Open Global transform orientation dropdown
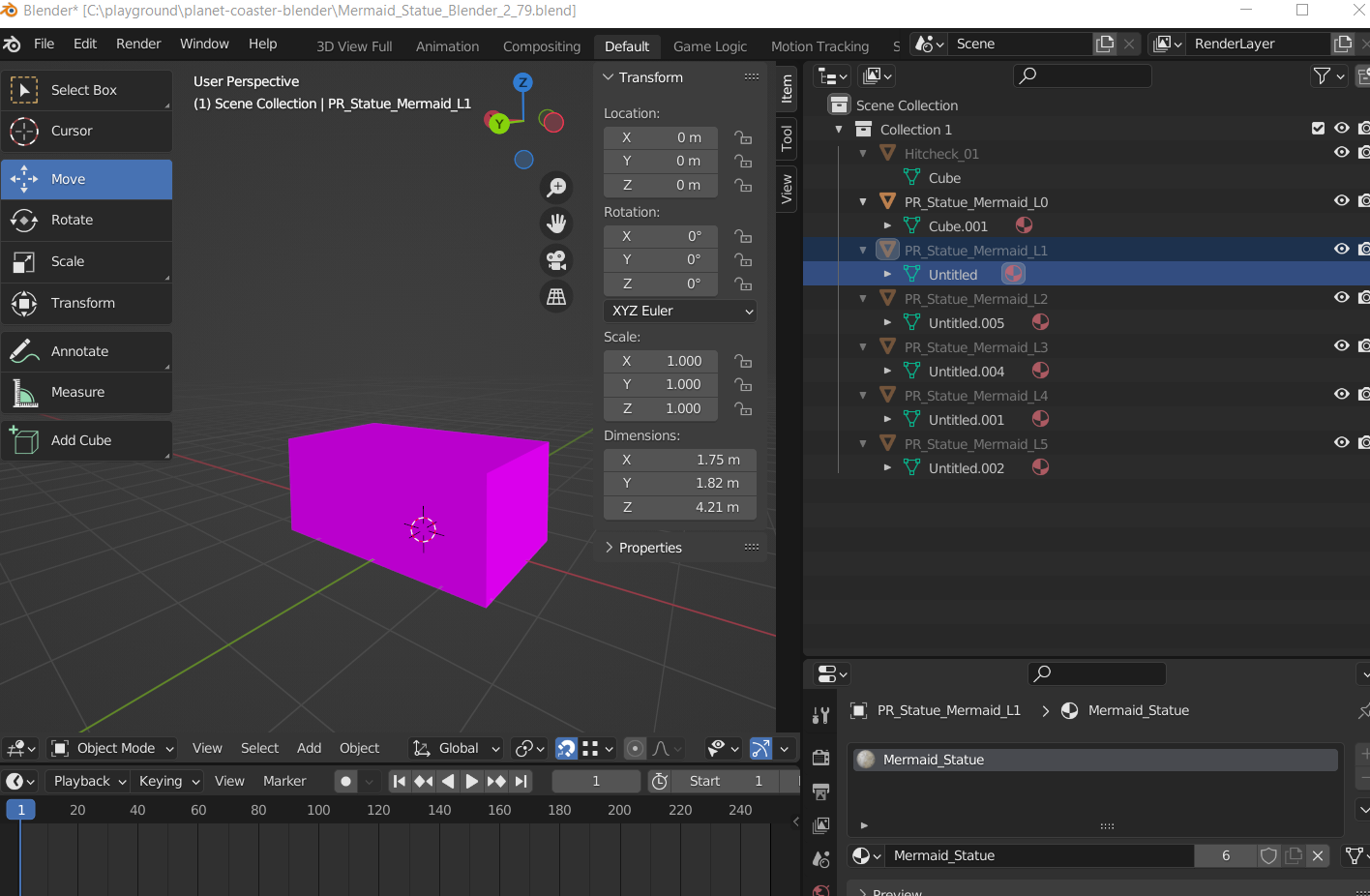 456,748
